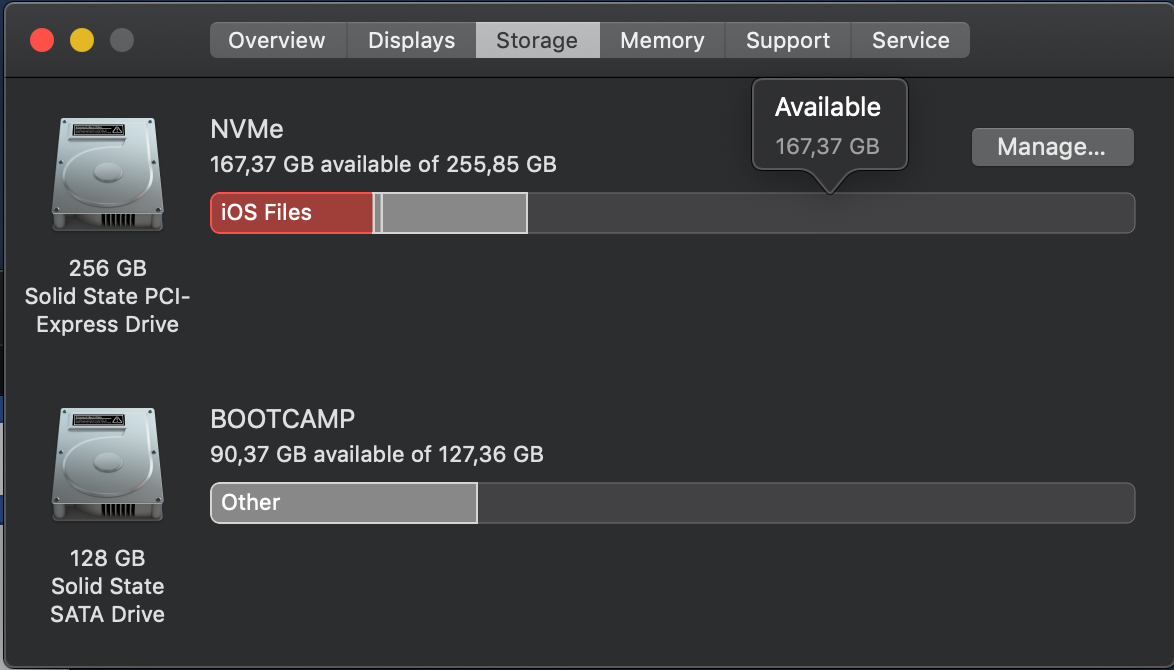Click the red iOS Files storage segment
1174x670 pixels.
tap(291, 213)
